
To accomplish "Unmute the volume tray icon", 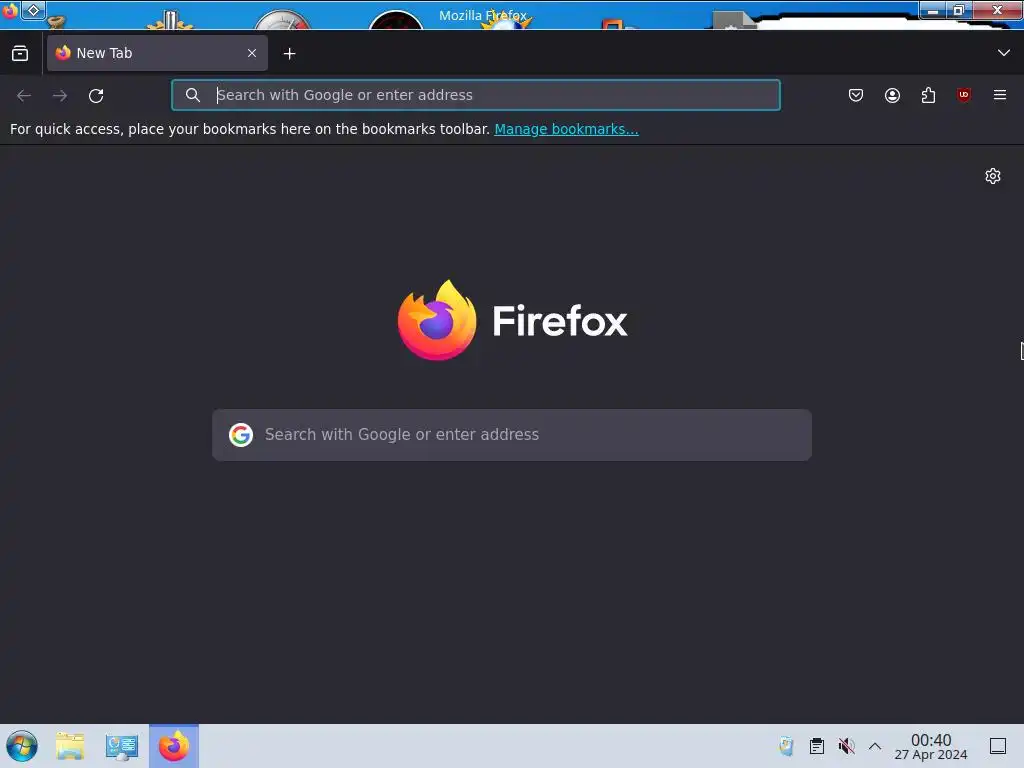I will [846, 746].
